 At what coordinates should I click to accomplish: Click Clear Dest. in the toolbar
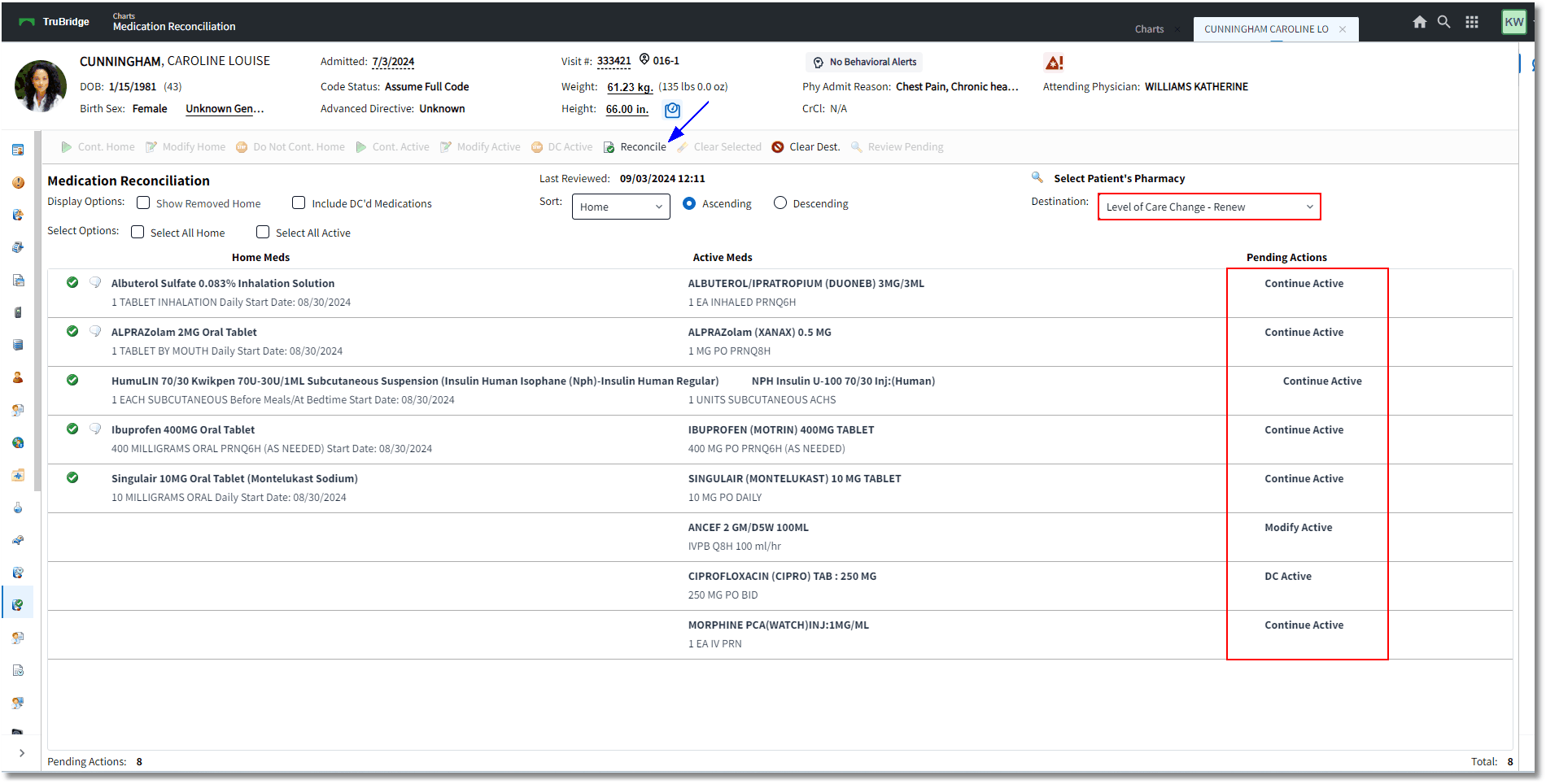(x=806, y=147)
